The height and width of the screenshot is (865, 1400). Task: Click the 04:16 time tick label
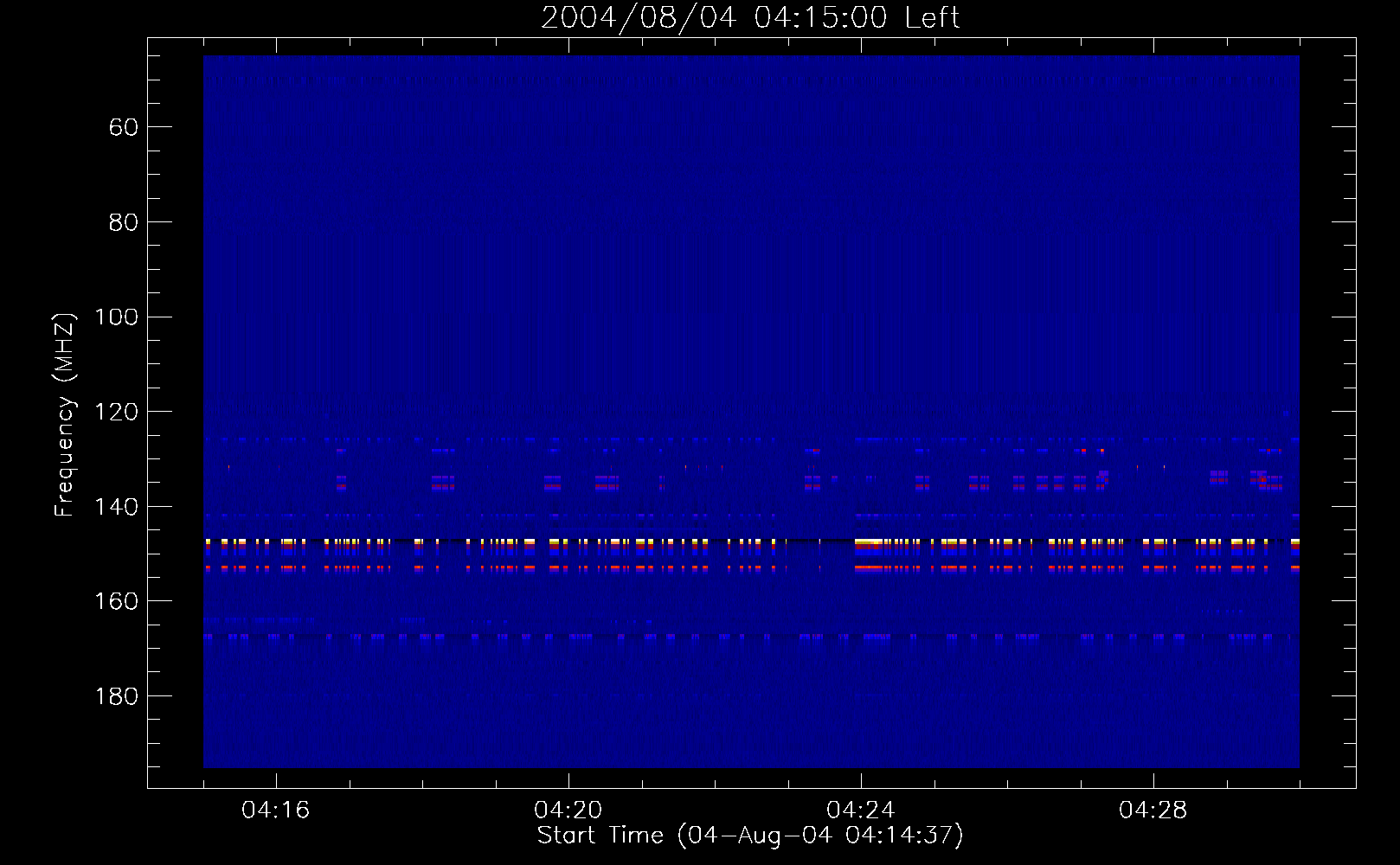pyautogui.click(x=276, y=811)
